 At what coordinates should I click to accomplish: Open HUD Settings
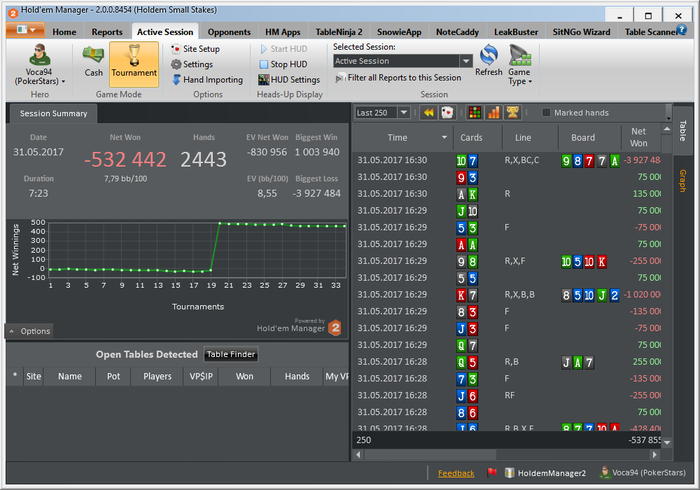click(x=295, y=79)
